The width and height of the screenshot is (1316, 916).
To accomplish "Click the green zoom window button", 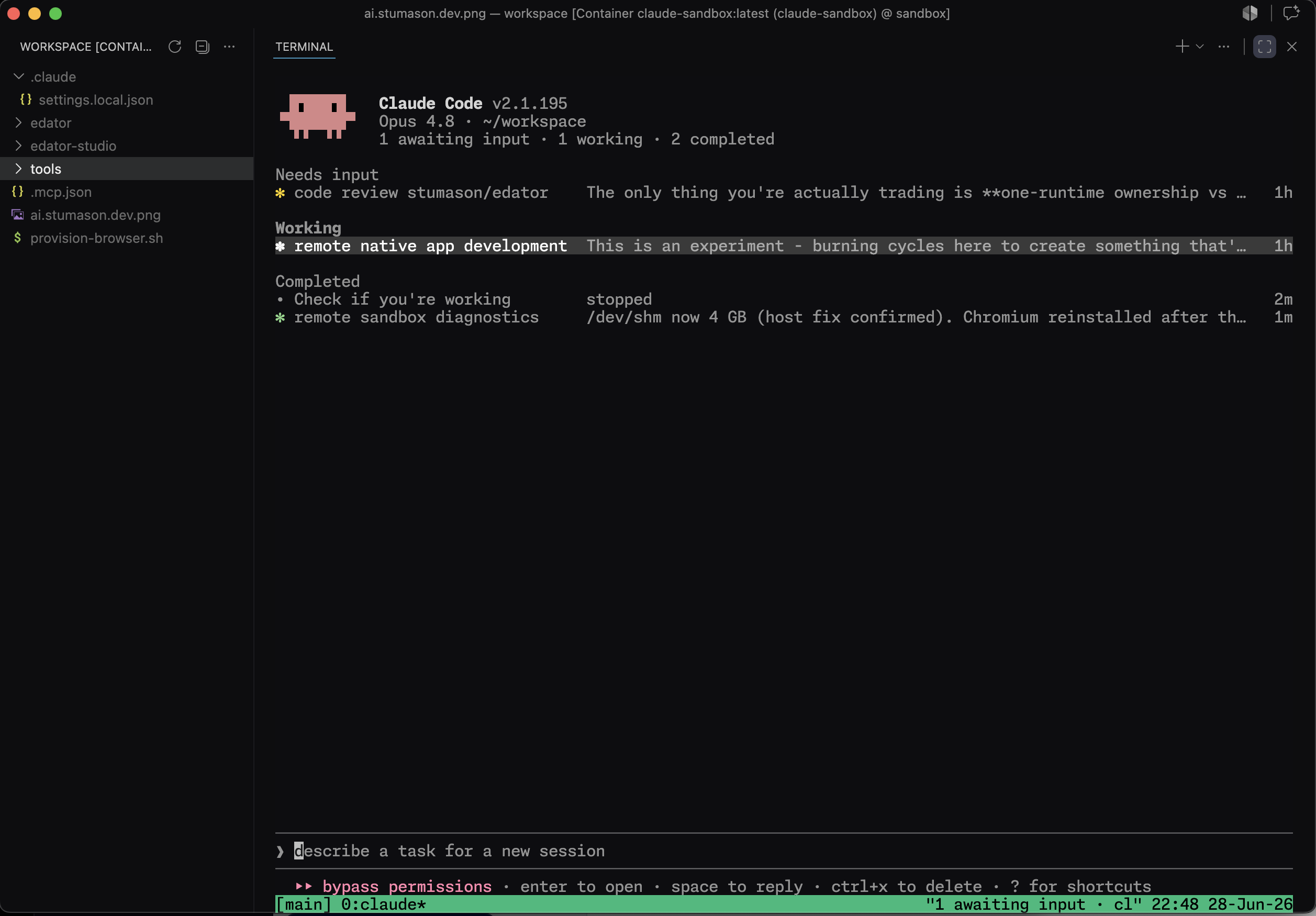I will (55, 14).
